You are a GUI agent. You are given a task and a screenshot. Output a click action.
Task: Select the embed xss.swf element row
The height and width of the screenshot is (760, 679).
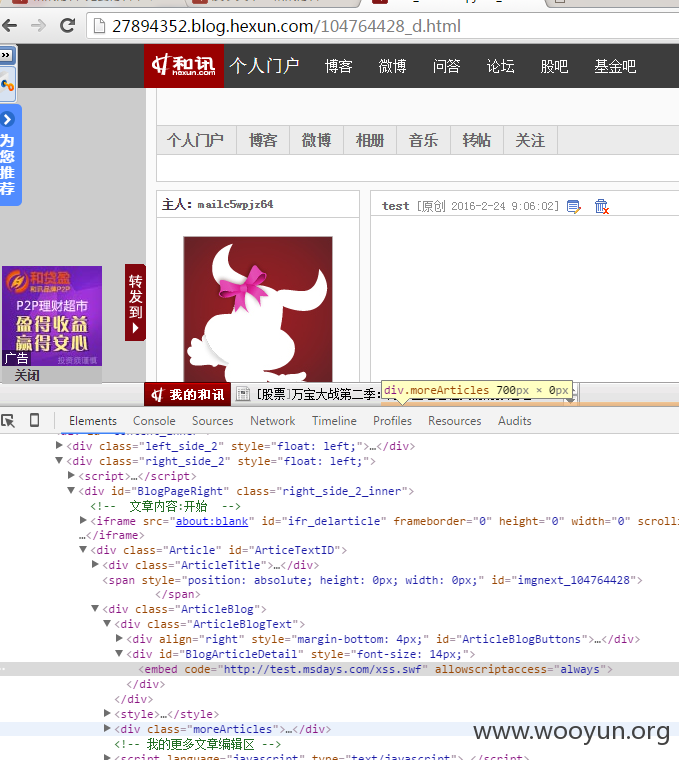tap(339, 669)
